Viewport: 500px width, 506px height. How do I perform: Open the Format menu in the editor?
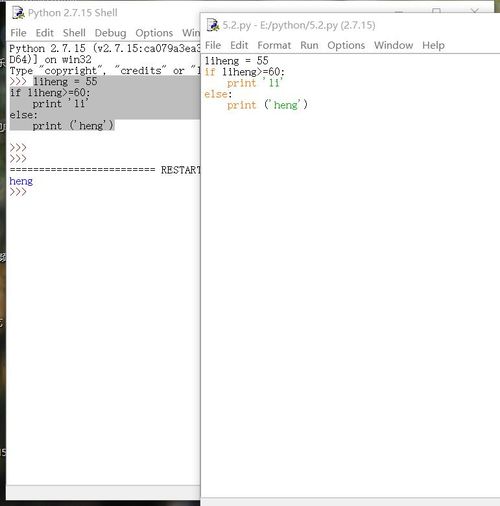[x=274, y=45]
